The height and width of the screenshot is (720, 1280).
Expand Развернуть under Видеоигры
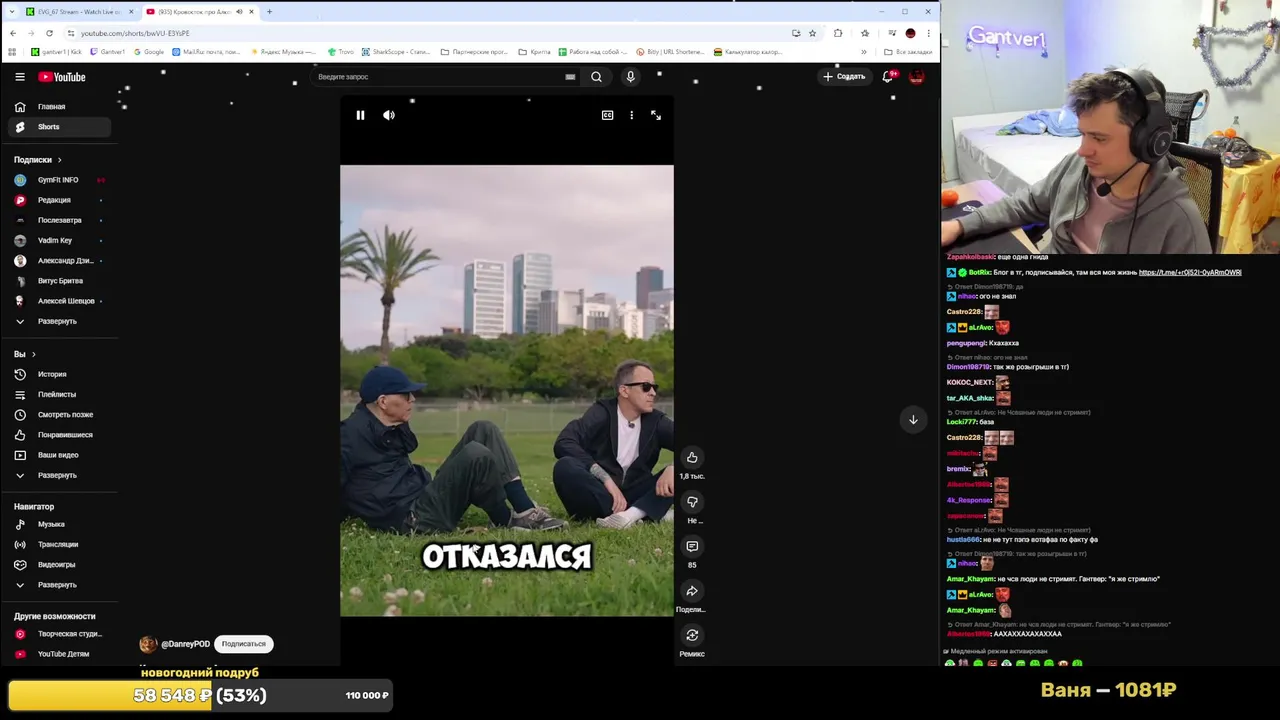60,584
